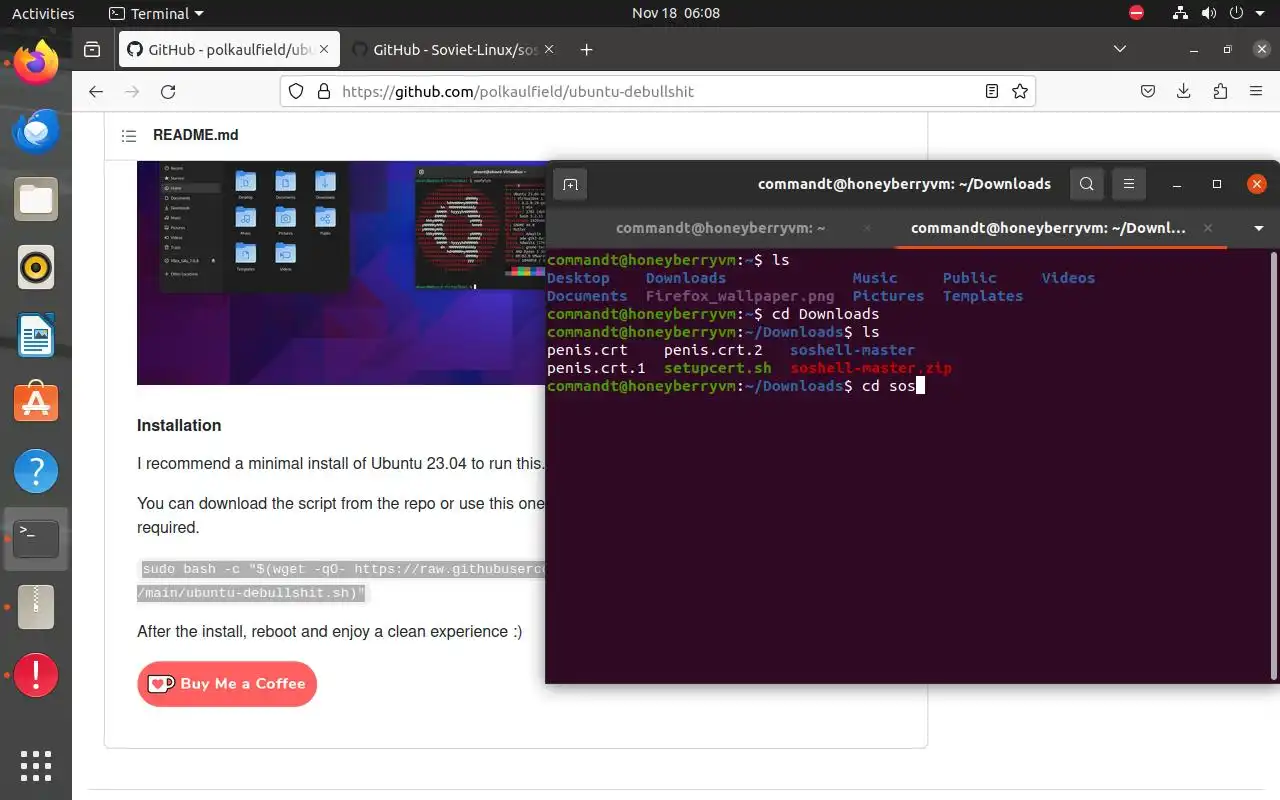Open Firefox extensions icon
The image size is (1280, 800).
(1219, 91)
